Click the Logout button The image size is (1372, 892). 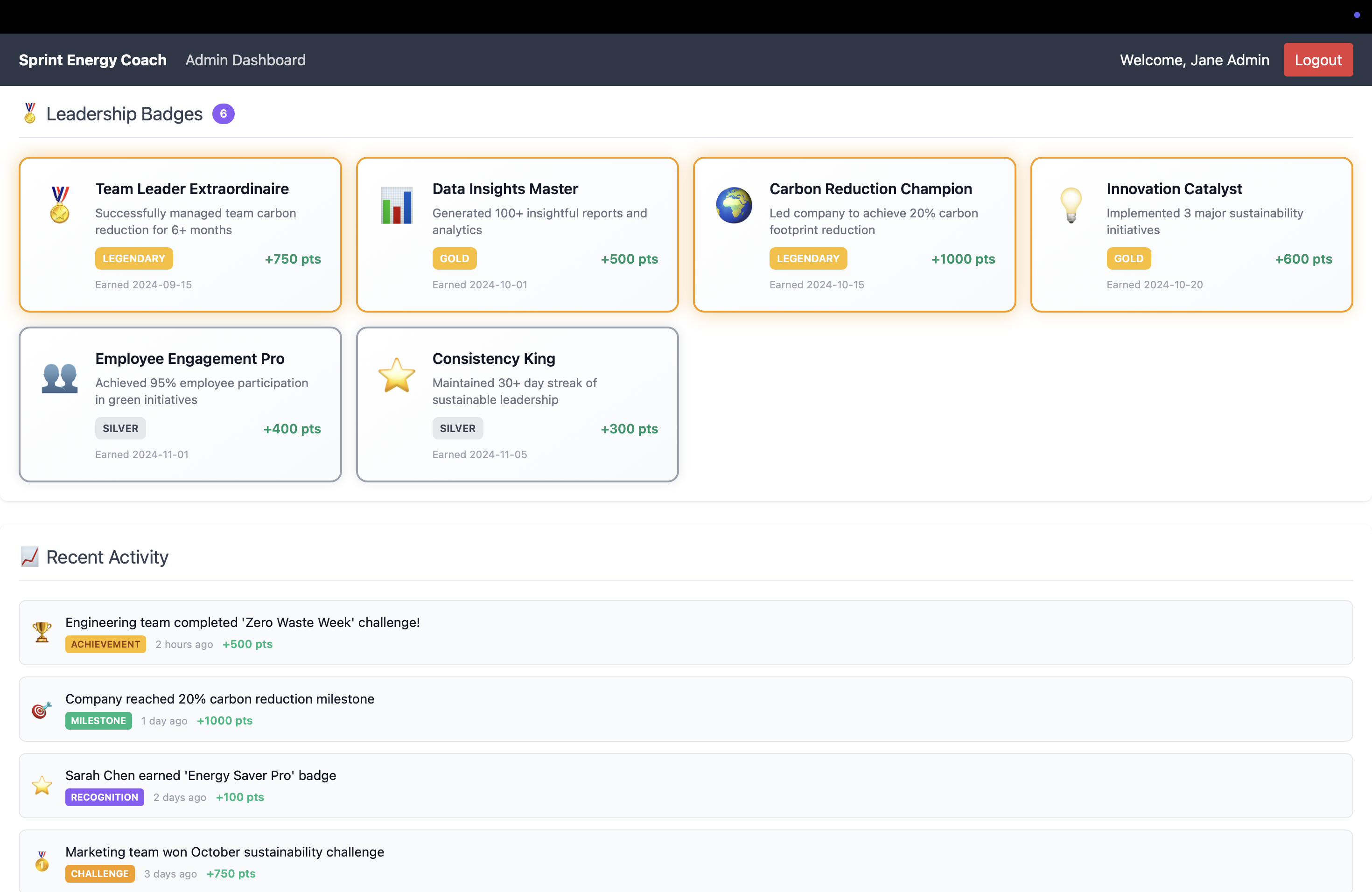1318,60
